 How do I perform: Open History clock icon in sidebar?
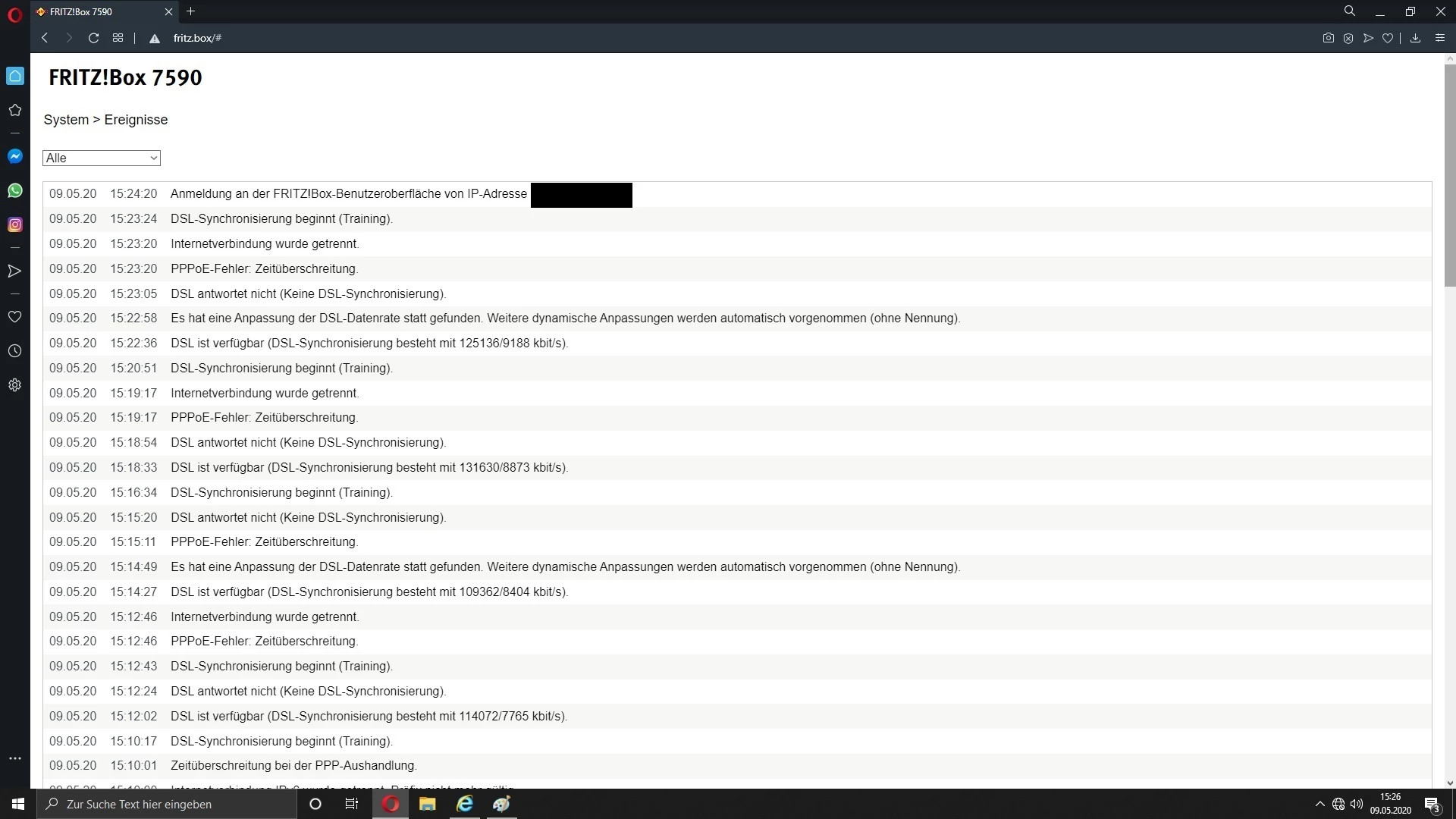(x=15, y=351)
